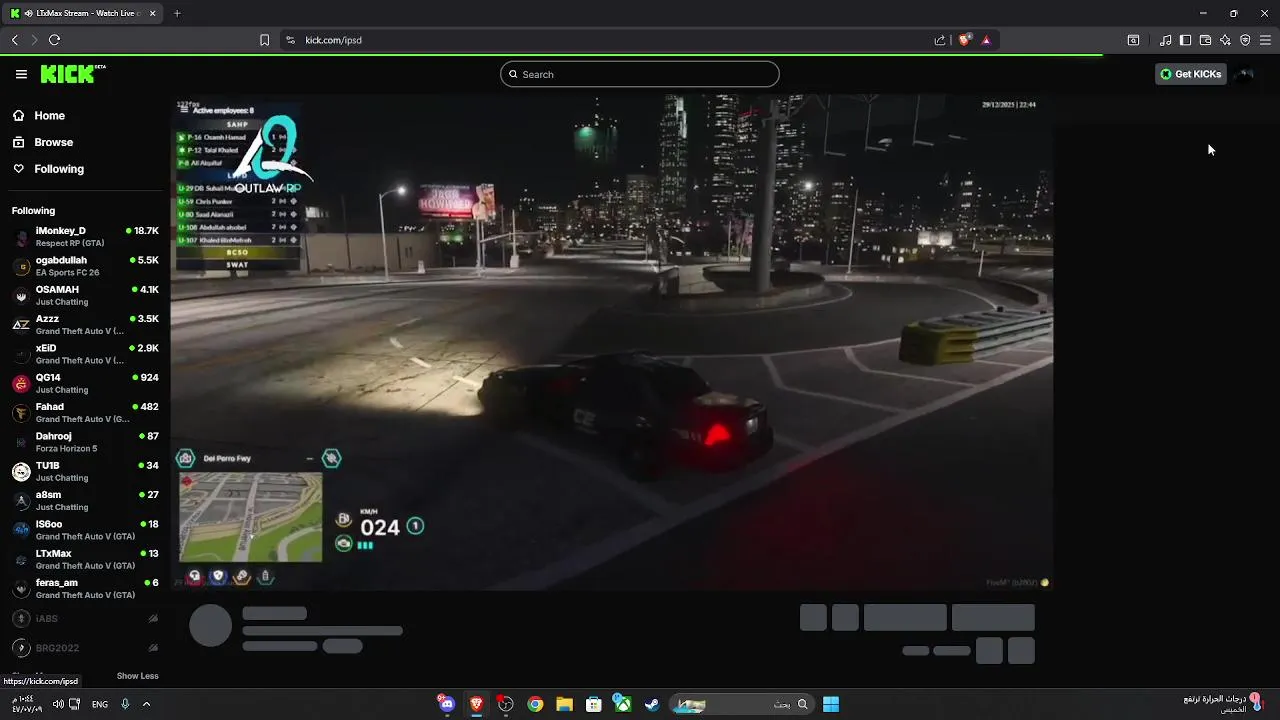The width and height of the screenshot is (1280, 720).
Task: Open the user profile avatar menu
Action: [1244, 74]
